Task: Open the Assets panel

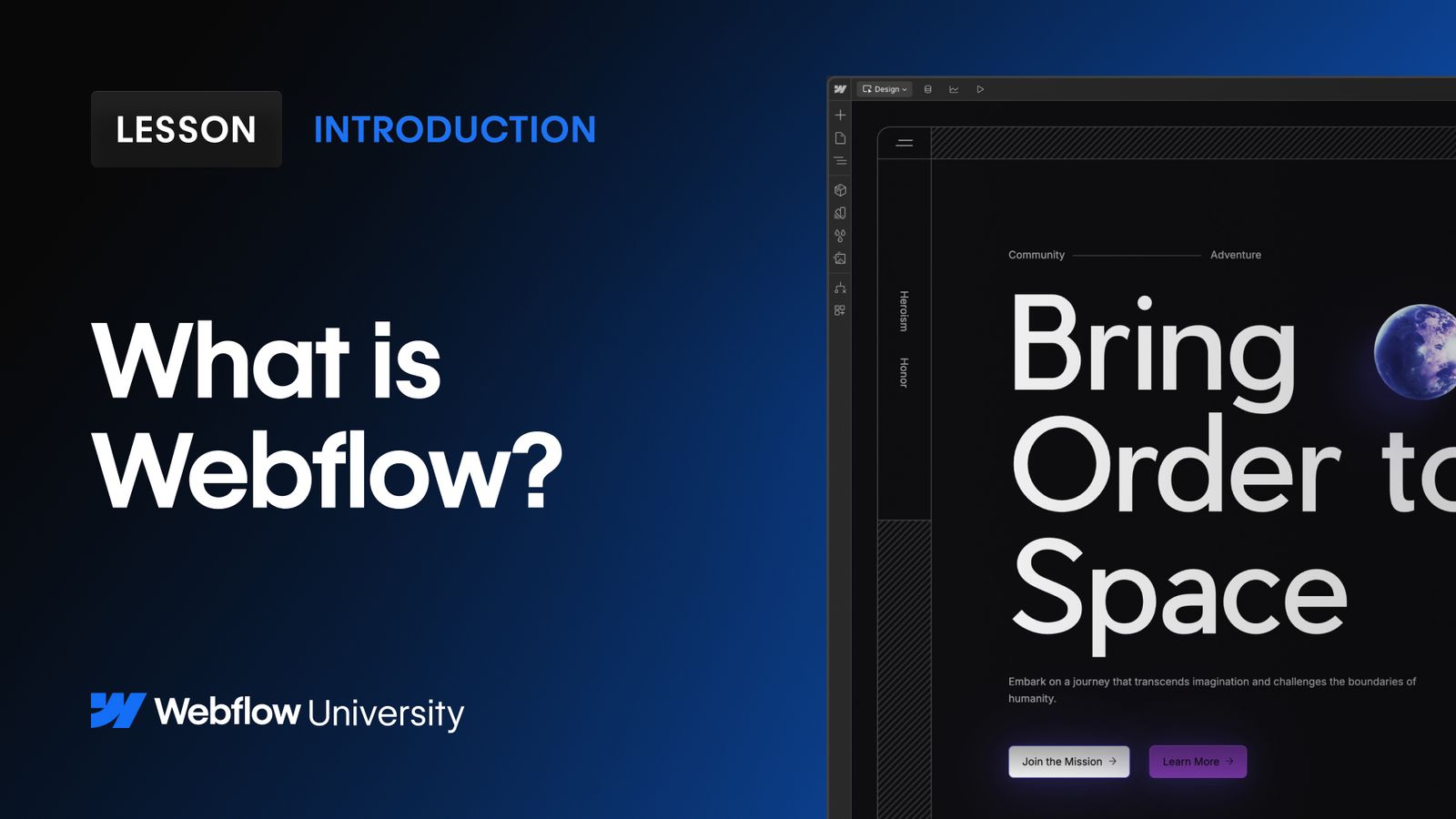Action: (841, 258)
